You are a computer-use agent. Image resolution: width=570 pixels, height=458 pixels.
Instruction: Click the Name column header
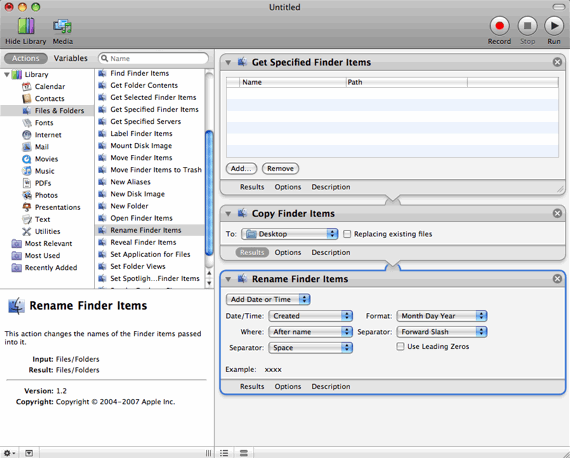tap(293, 82)
